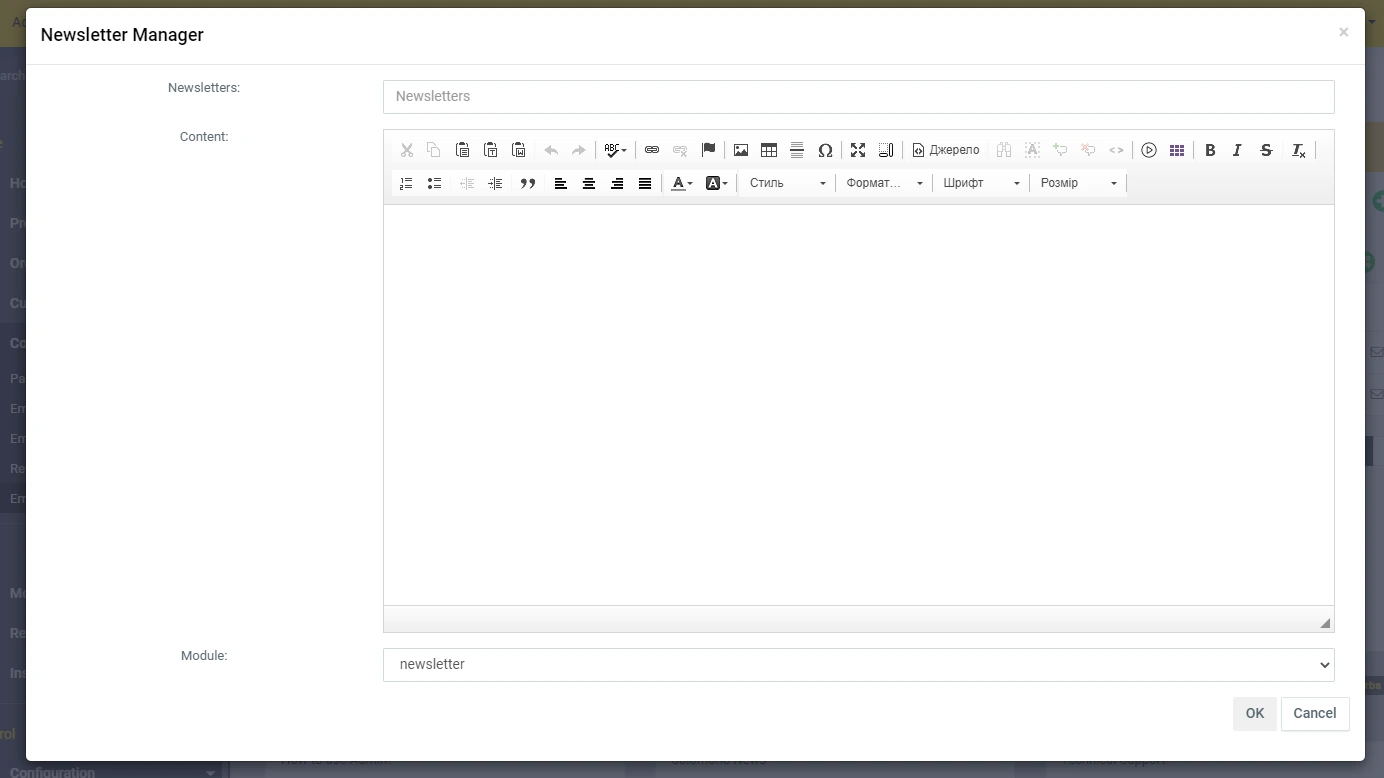Expand the Module select box
The height and width of the screenshot is (778, 1384).
[x=858, y=665]
